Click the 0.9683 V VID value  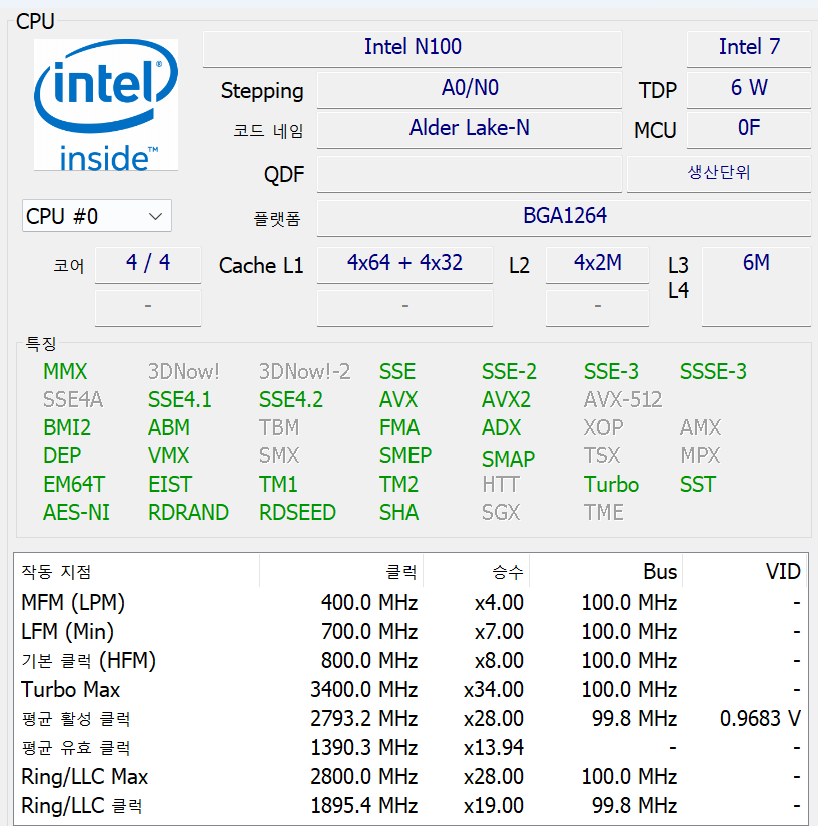pos(760,719)
